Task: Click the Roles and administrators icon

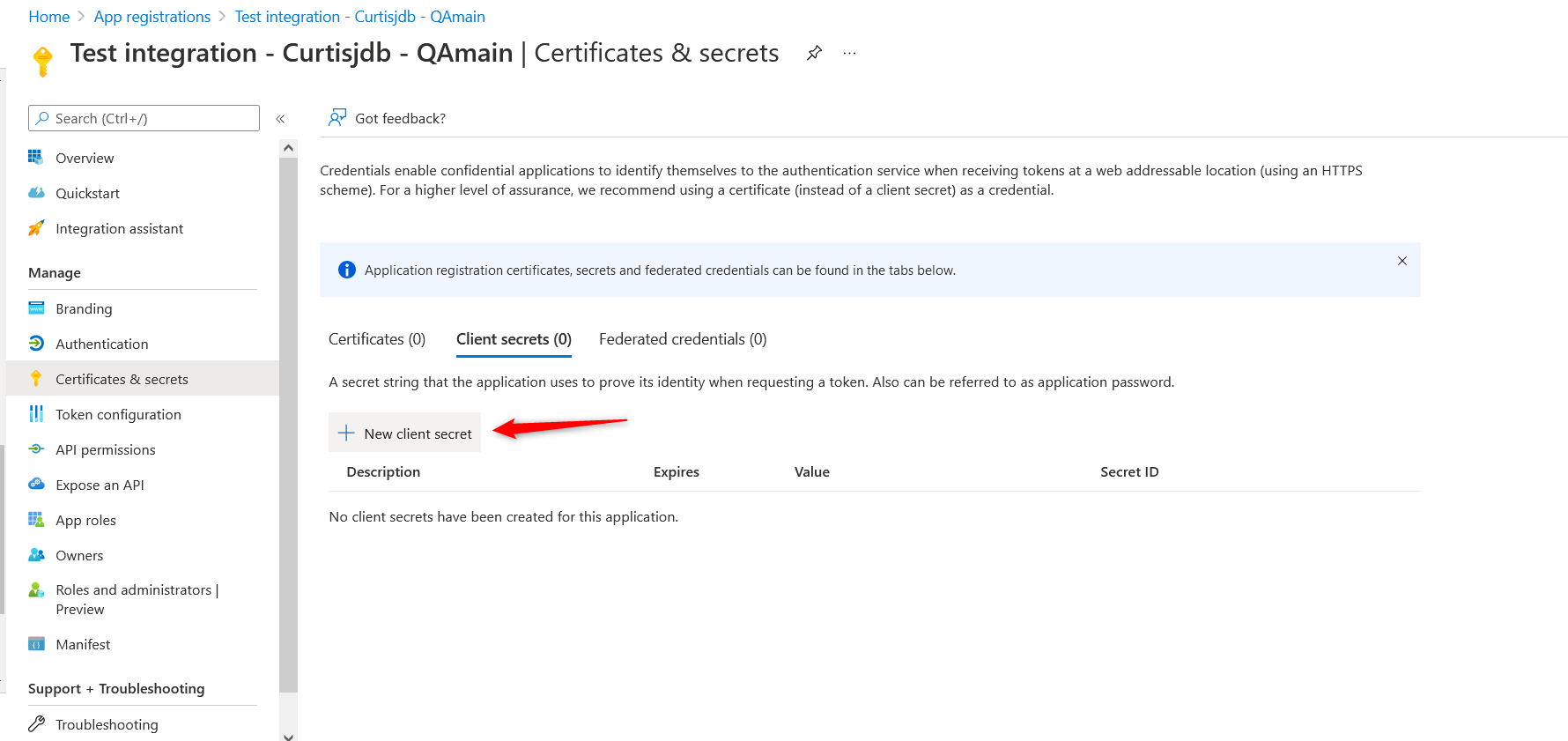Action: tap(36, 590)
